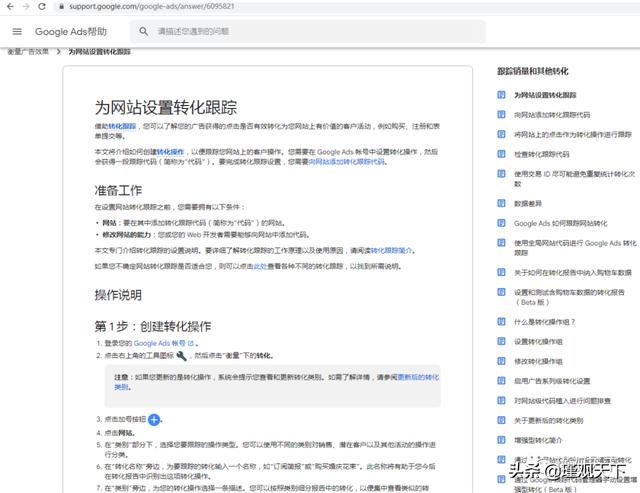This screenshot has width=640, height=493.
Task: Go back with the browser back arrow
Action: tap(10, 7)
